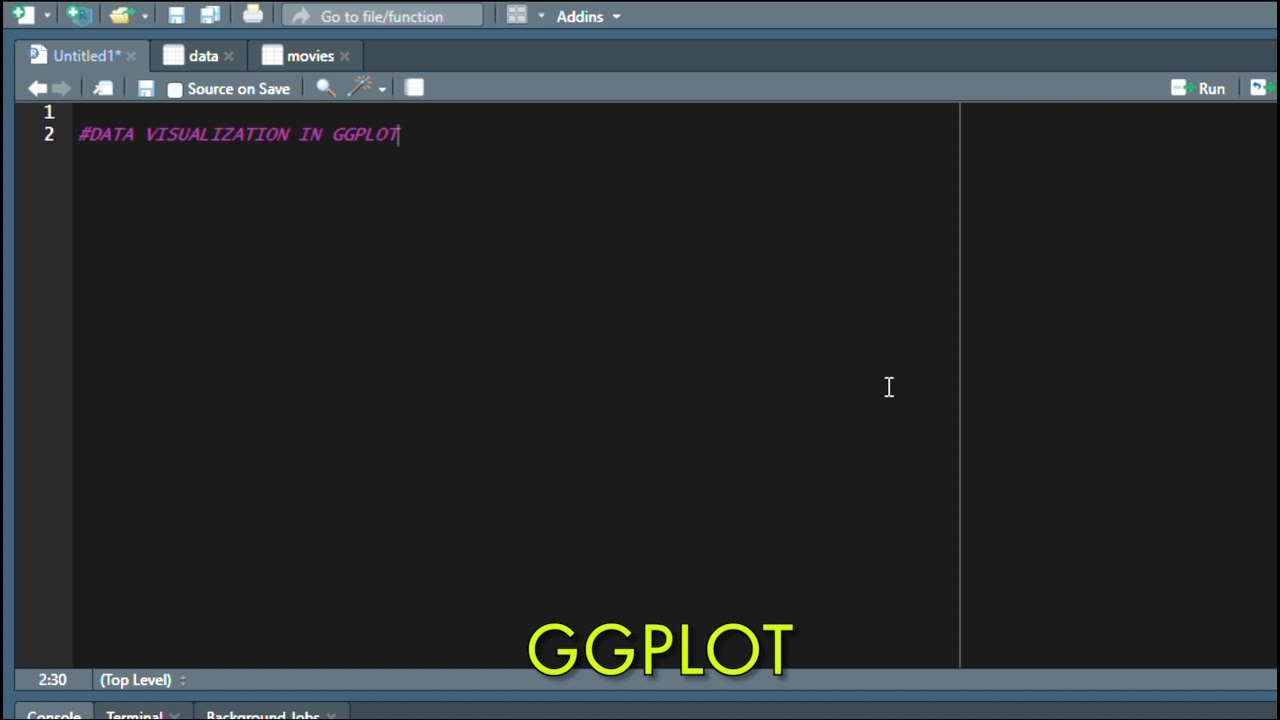Run the current line with Run
Image resolution: width=1280 pixels, height=720 pixels.
(1198, 88)
